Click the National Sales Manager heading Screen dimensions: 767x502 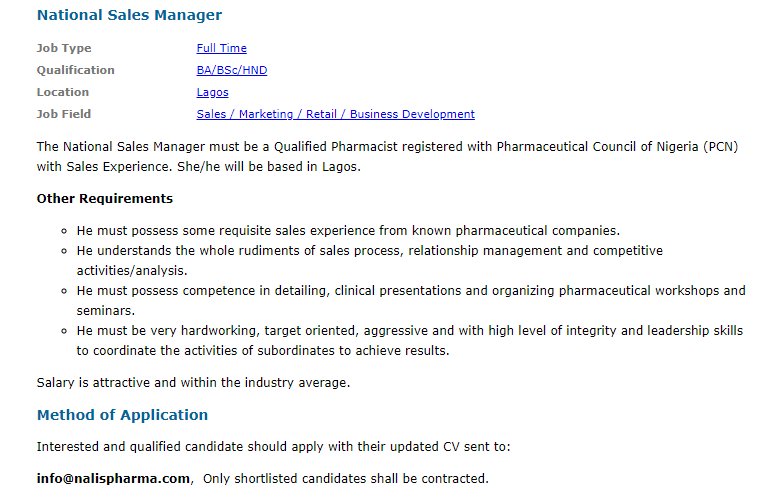[129, 15]
